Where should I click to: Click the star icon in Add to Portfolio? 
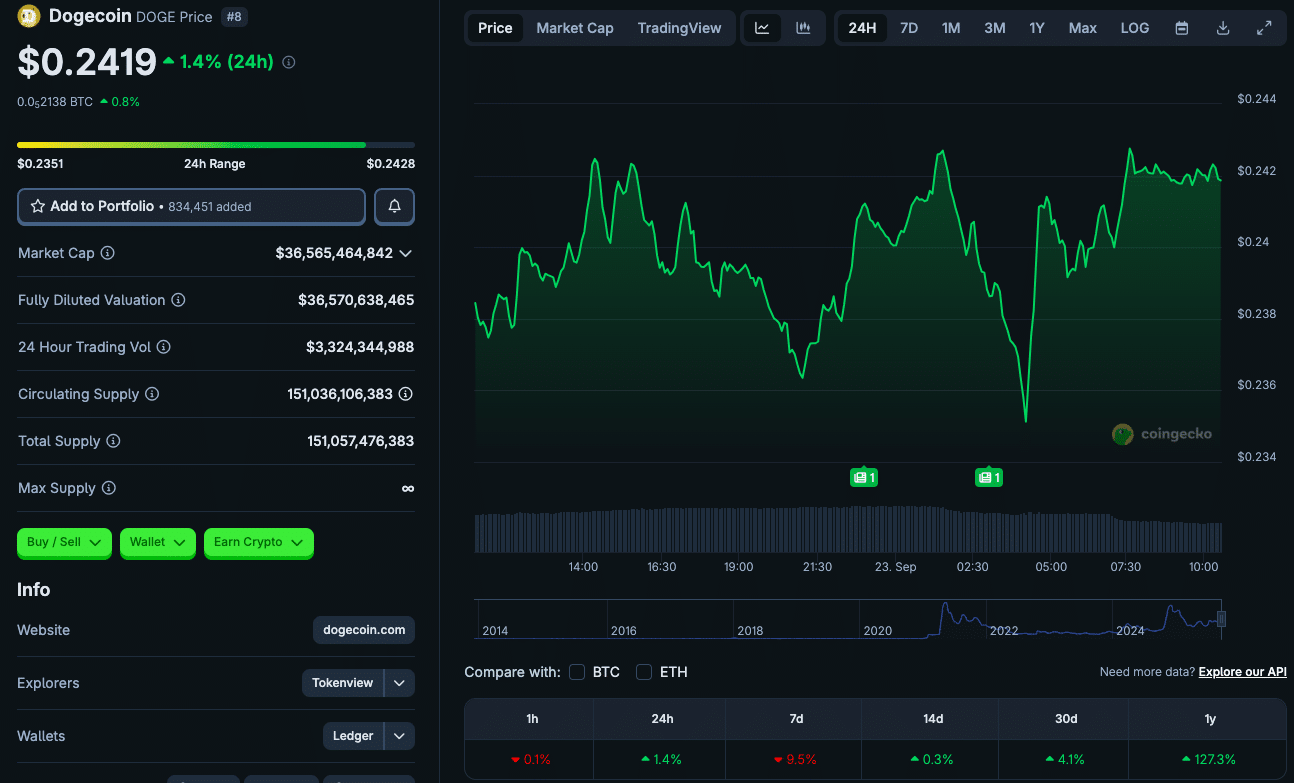(38, 206)
